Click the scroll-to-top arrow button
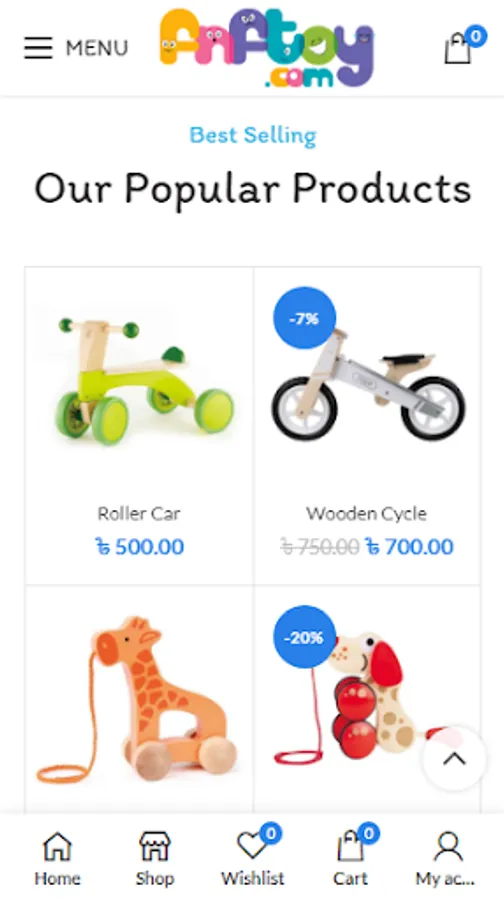This screenshot has height=900, width=504. pyautogui.click(x=454, y=759)
